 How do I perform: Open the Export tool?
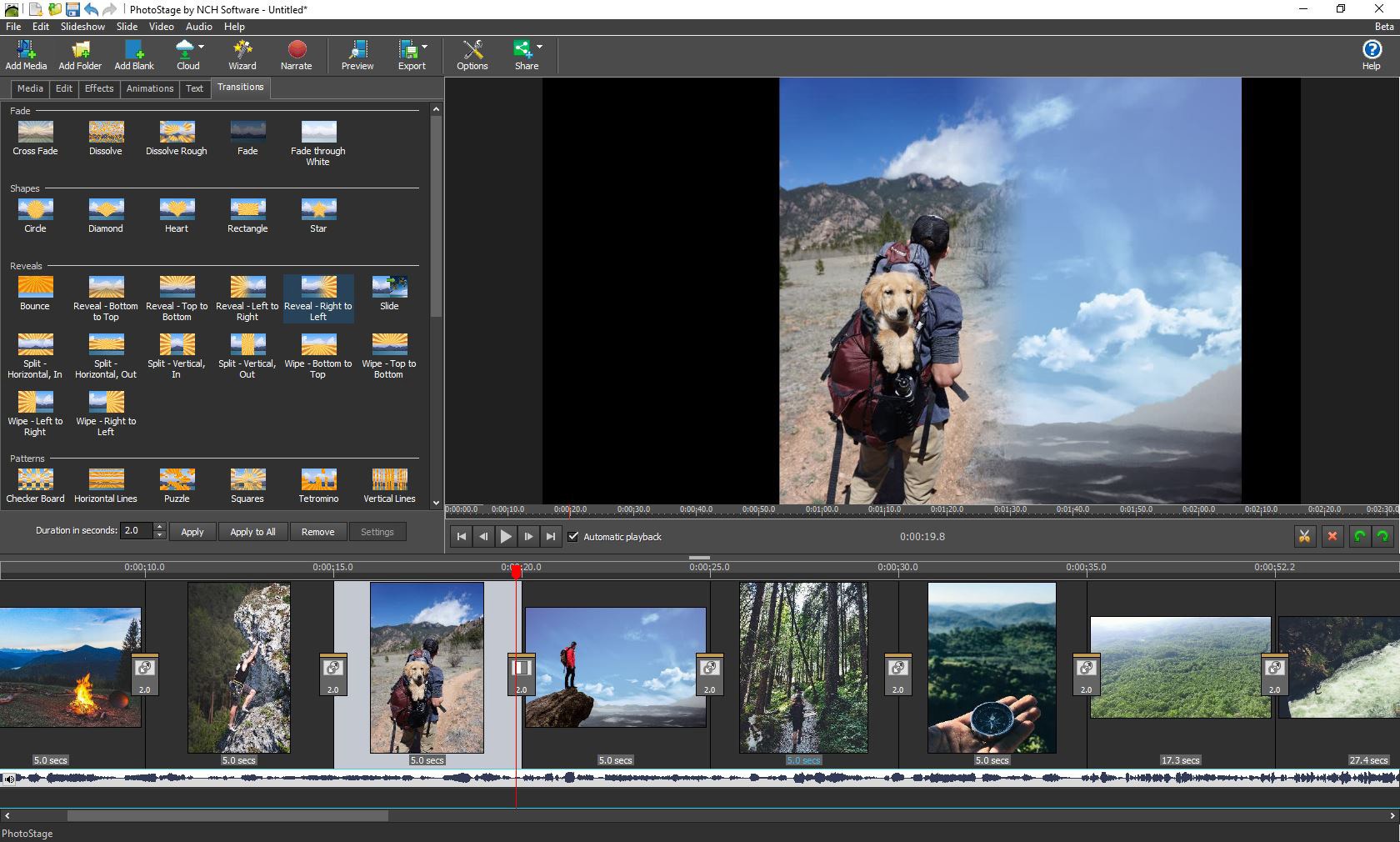pos(407,55)
